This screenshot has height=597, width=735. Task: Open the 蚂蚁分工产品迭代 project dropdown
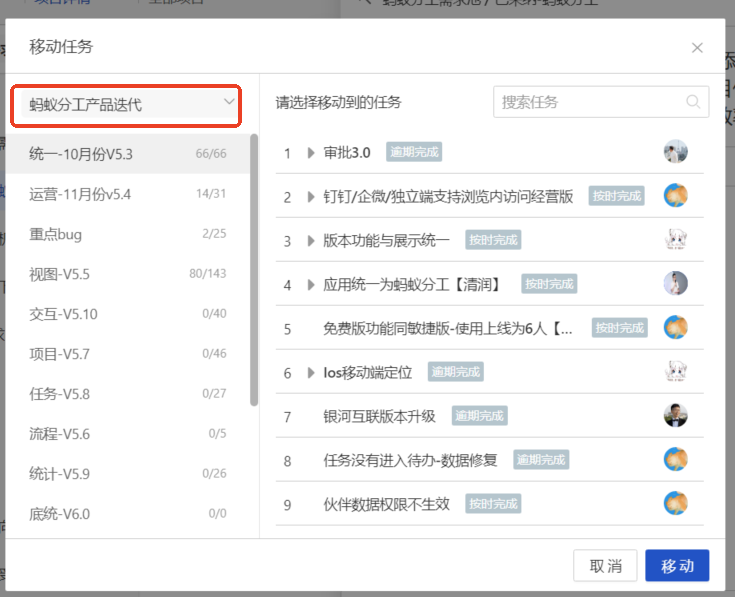click(126, 105)
